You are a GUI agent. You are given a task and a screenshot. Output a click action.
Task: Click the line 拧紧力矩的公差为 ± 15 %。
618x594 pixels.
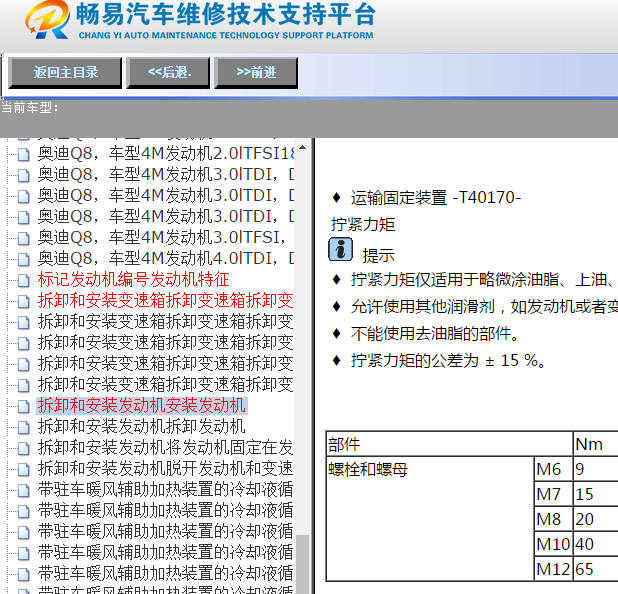[x=448, y=360]
